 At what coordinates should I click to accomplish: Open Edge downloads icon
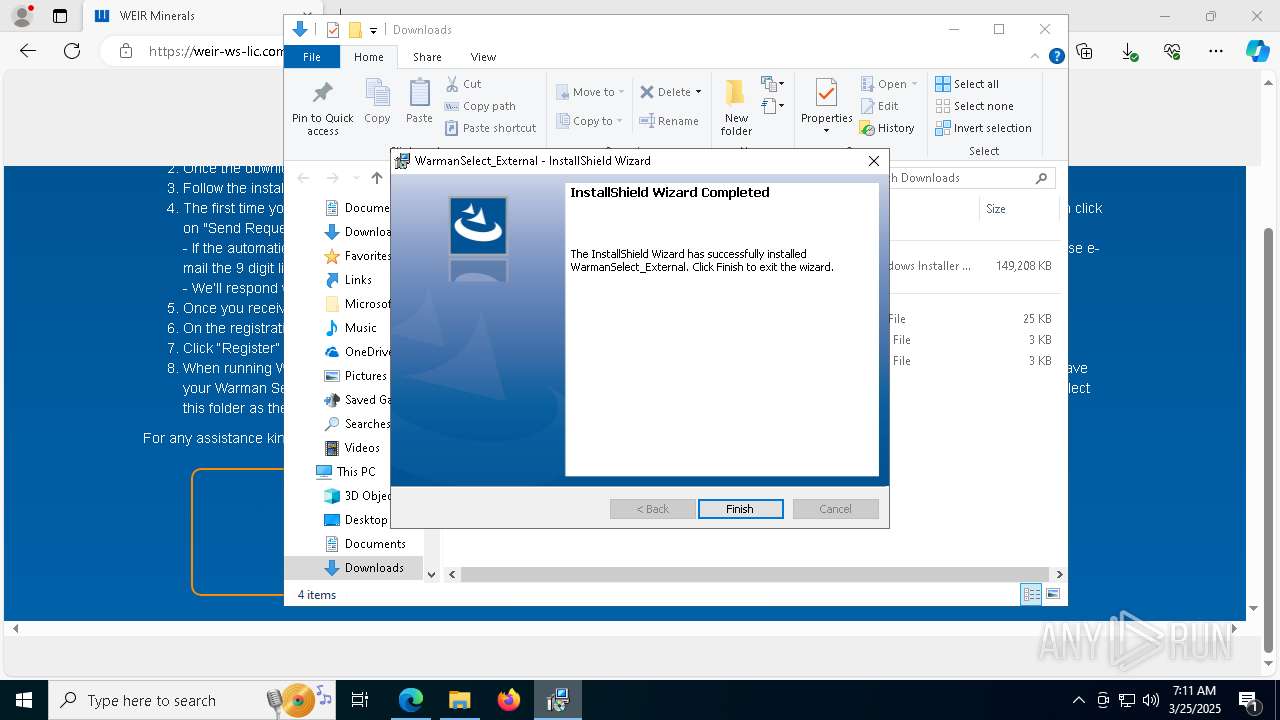(x=1129, y=51)
